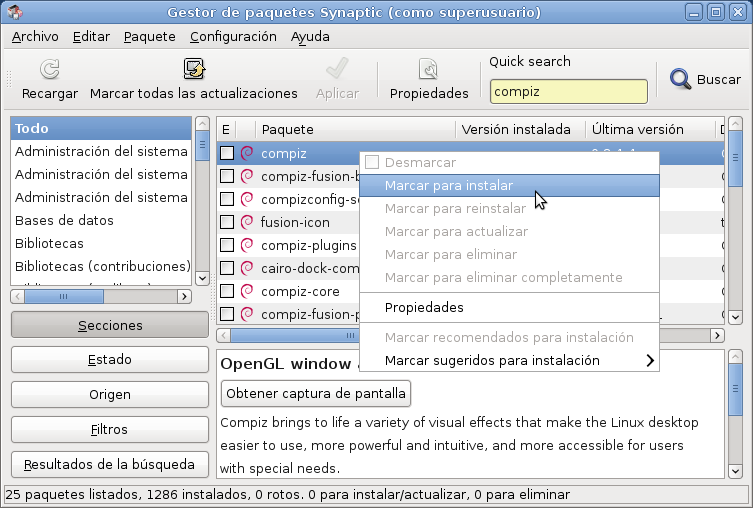Image resolution: width=753 pixels, height=508 pixels.
Task: Select Bibliotecas (contribuciones) category
Action: (x=101, y=266)
